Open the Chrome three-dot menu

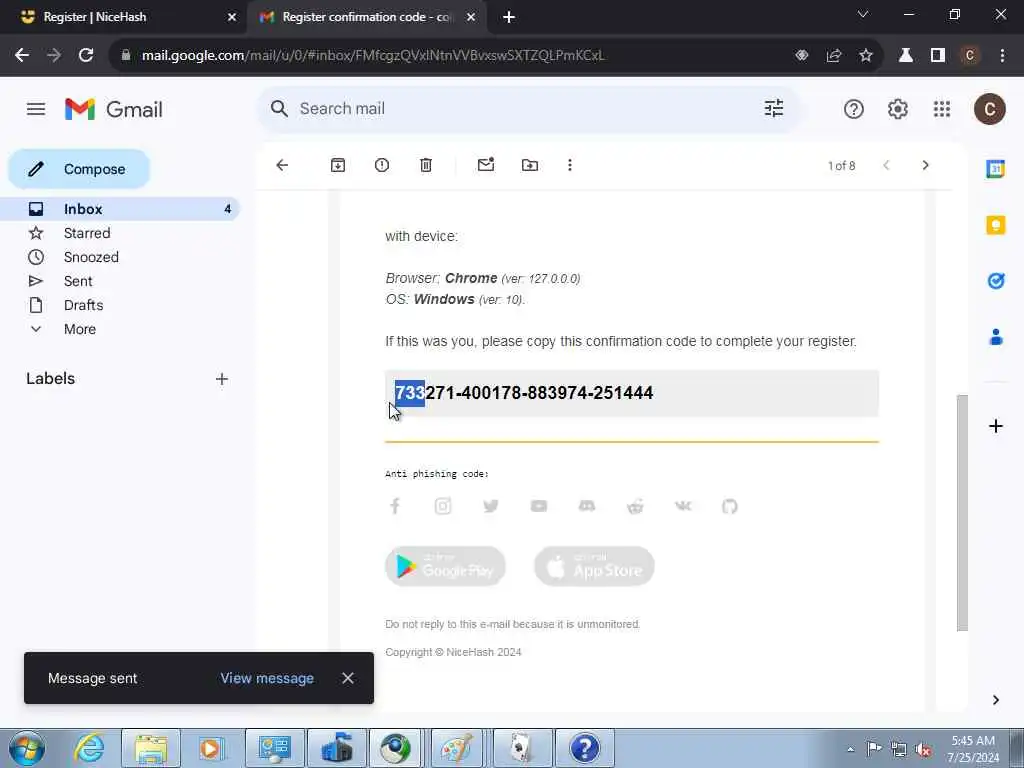[x=1002, y=56]
